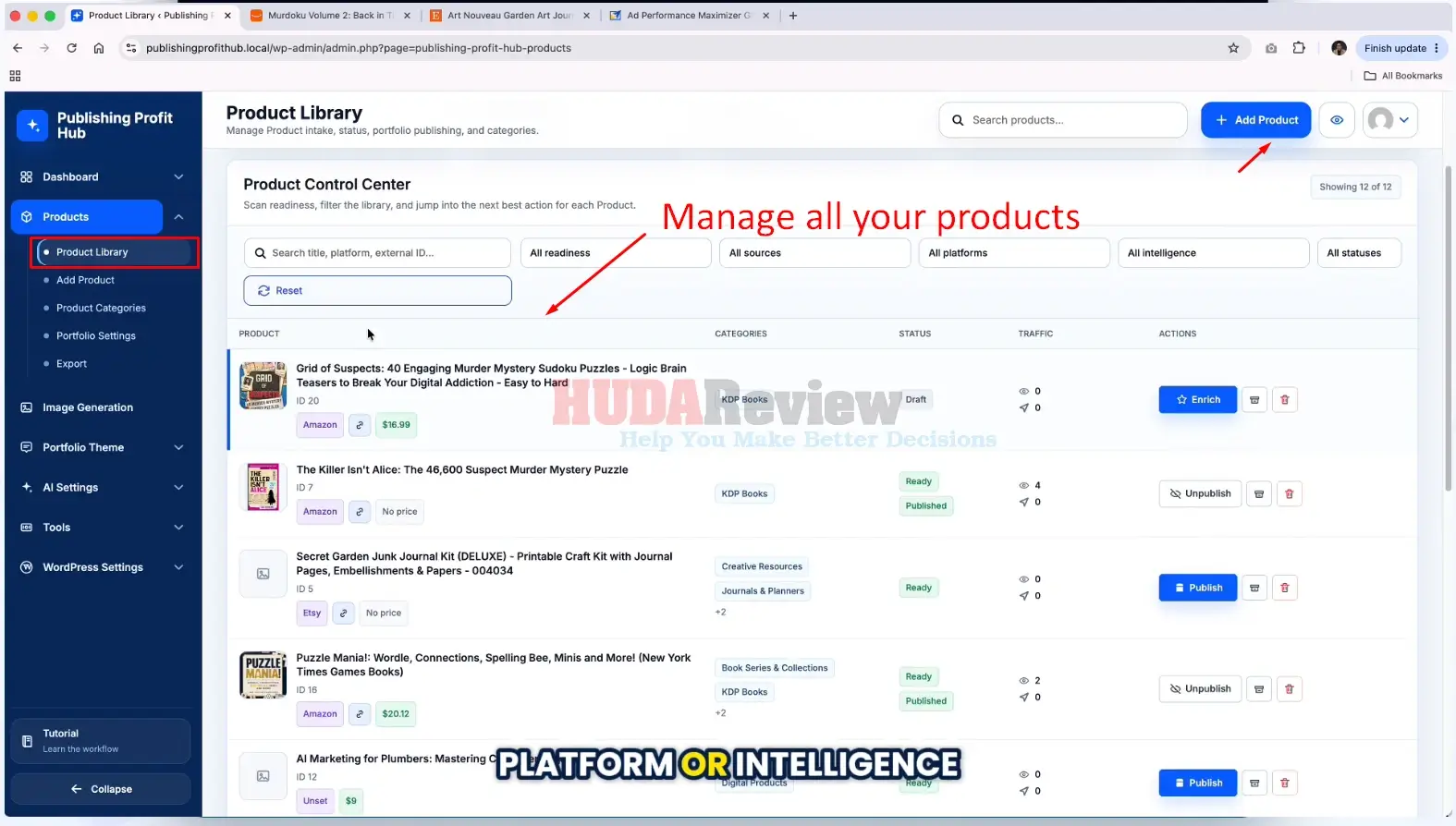Open the All sources filter dropdown
Viewport: 1456px width, 826px height.
tap(814, 253)
